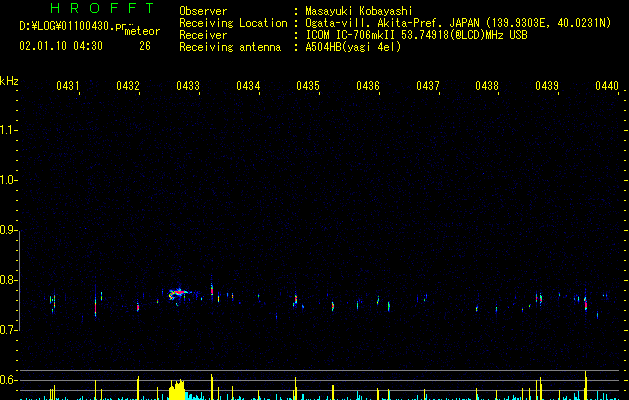Click the 0434 time marker
The width and height of the screenshot is (629, 400).
click(248, 86)
